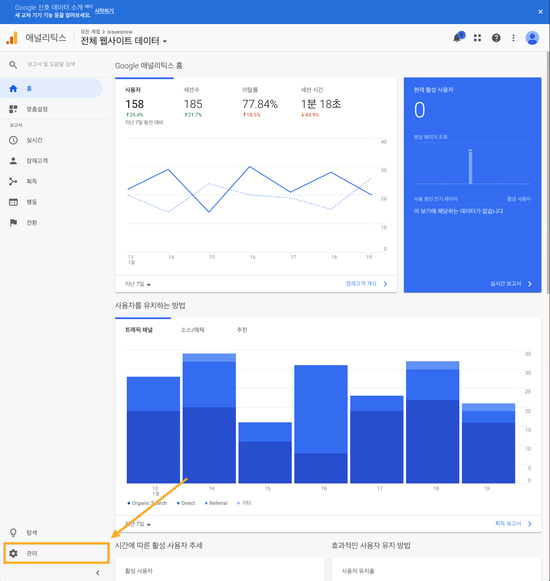Click the Google 애널리틱스 홈 page title

pyautogui.click(x=149, y=66)
